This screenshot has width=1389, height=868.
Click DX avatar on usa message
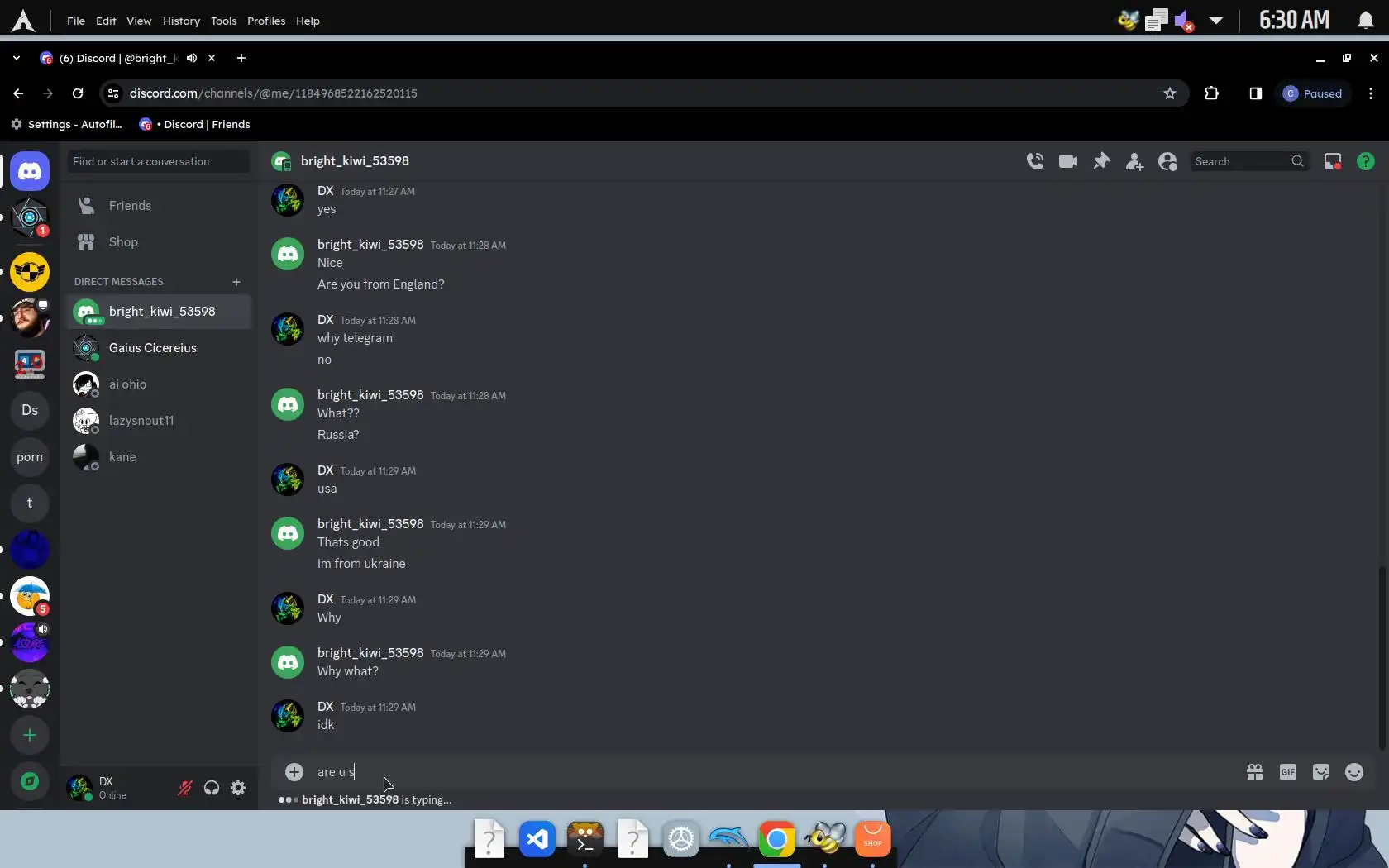click(x=288, y=479)
